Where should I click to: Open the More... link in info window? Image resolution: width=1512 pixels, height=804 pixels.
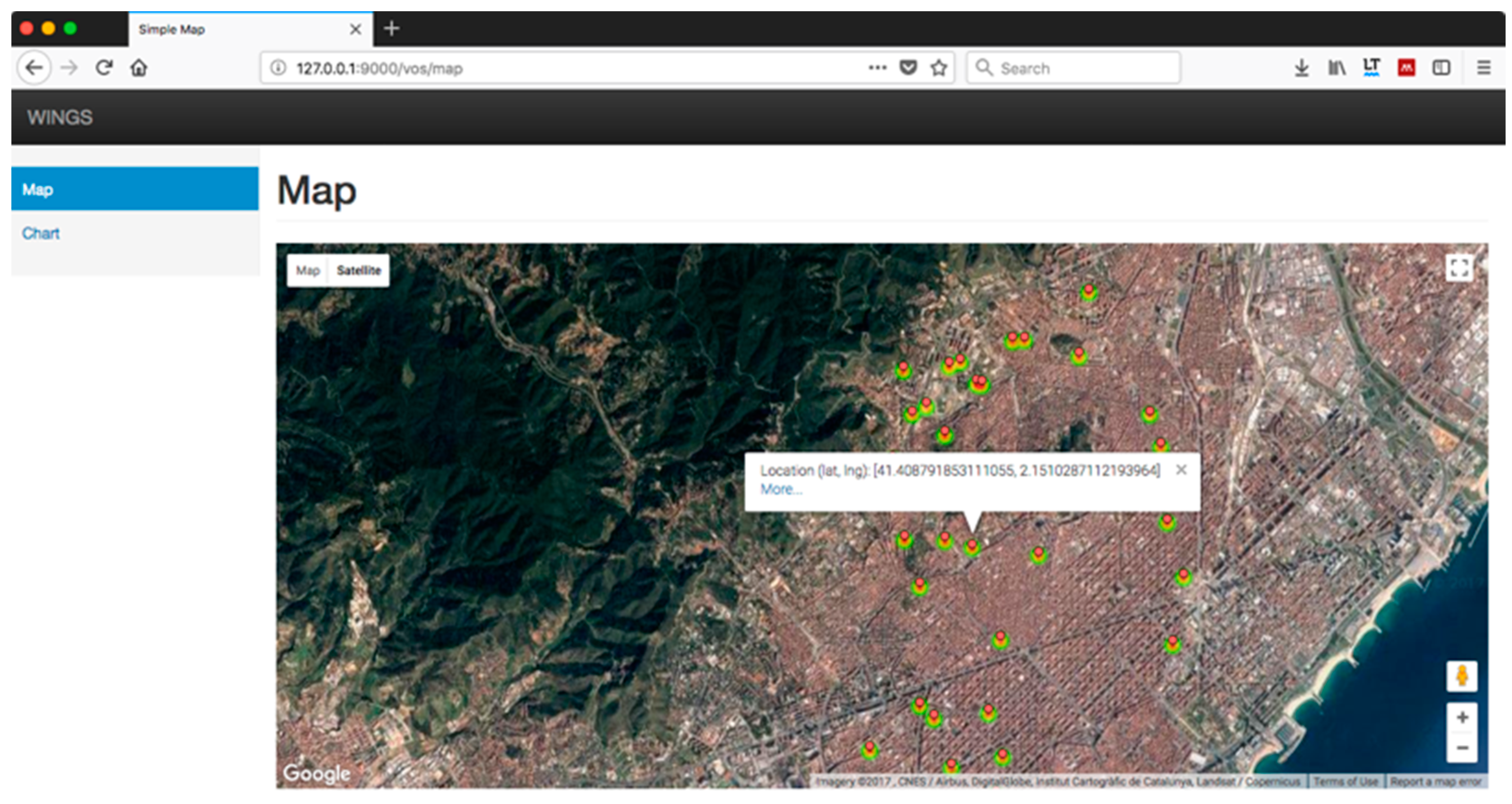[x=781, y=489]
